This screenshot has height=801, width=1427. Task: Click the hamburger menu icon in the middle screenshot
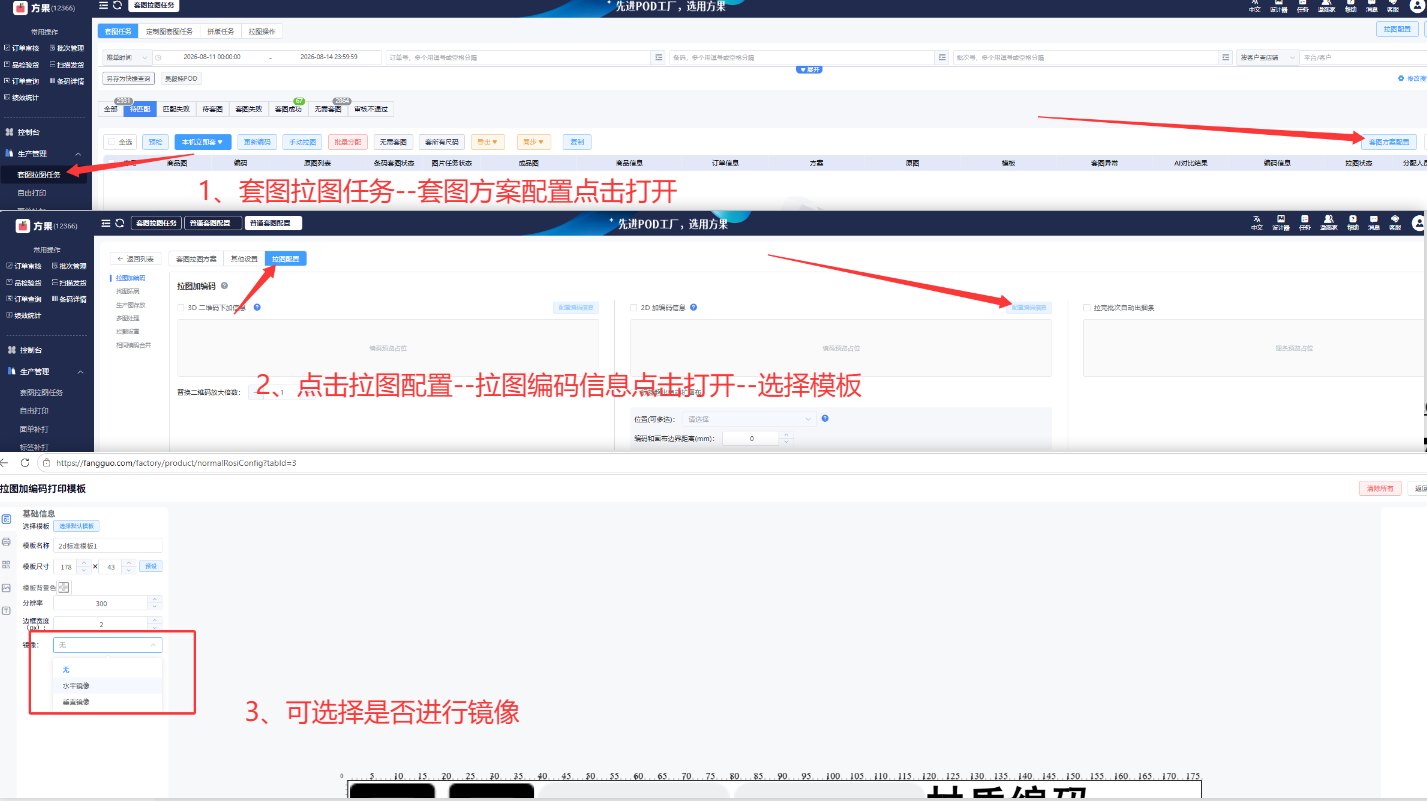point(104,223)
